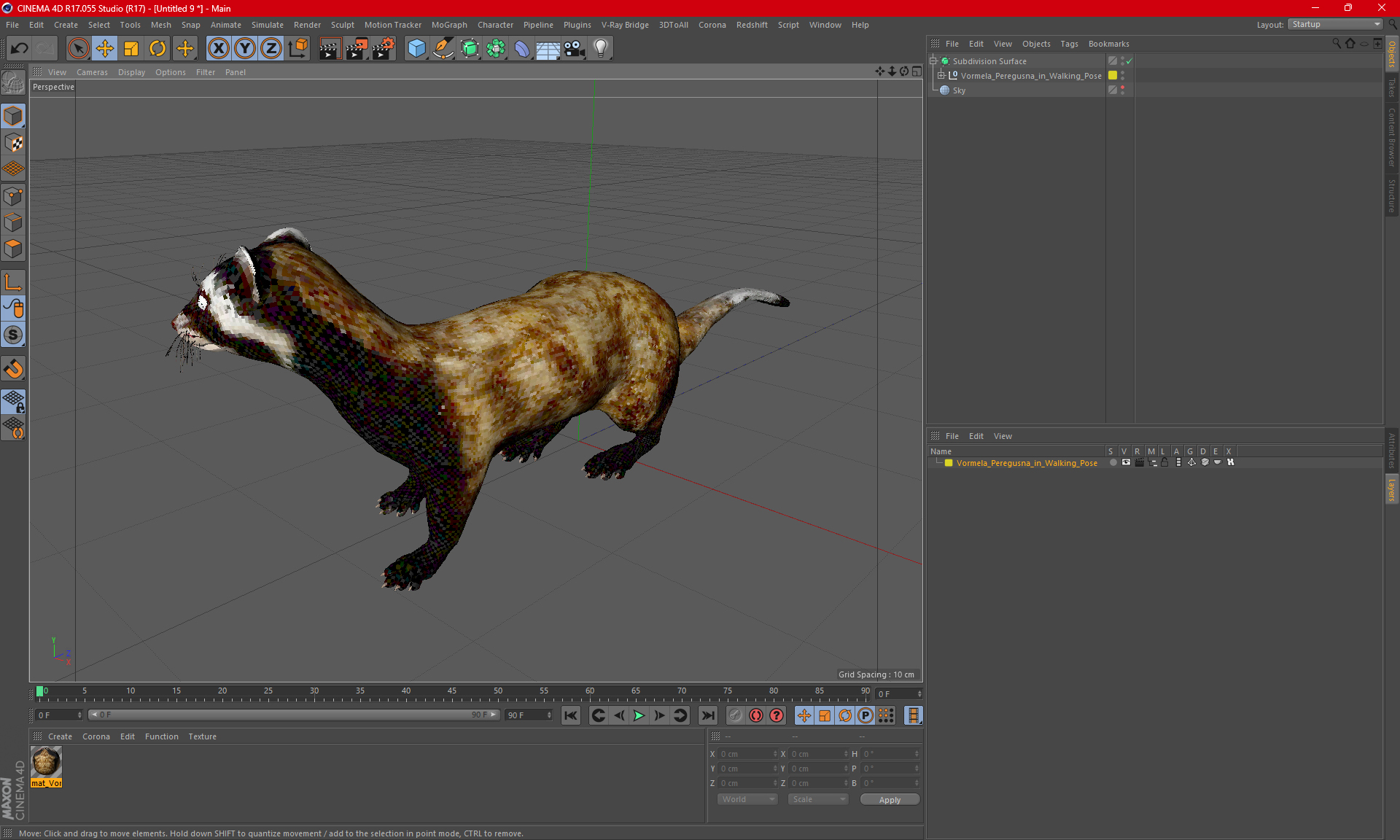The image size is (1400, 840).
Task: Switch to Polygons mode
Action: 13,249
